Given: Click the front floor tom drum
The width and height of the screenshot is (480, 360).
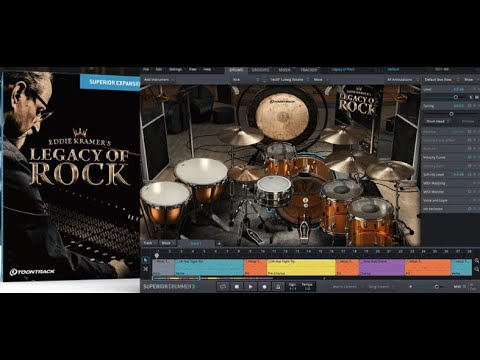Looking at the screenshot, I should click(x=371, y=220).
